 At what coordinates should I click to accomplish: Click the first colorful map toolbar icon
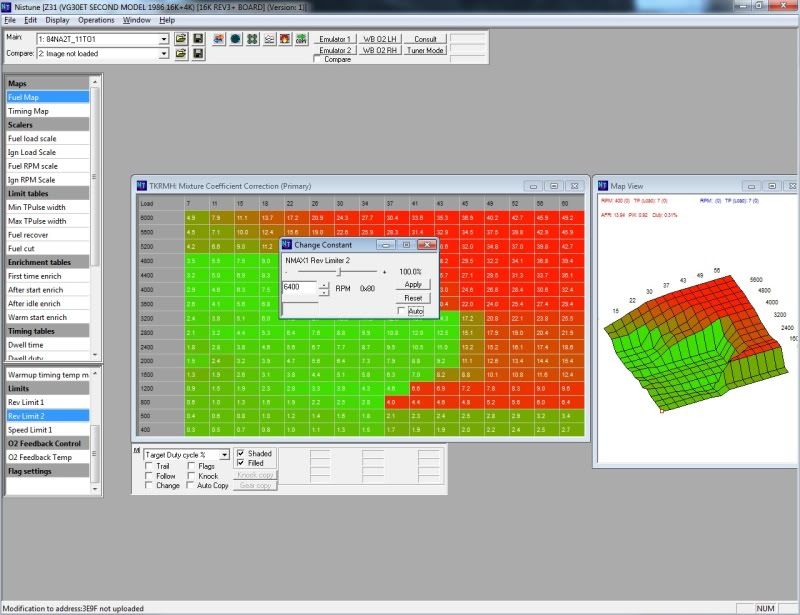pyautogui.click(x=218, y=39)
